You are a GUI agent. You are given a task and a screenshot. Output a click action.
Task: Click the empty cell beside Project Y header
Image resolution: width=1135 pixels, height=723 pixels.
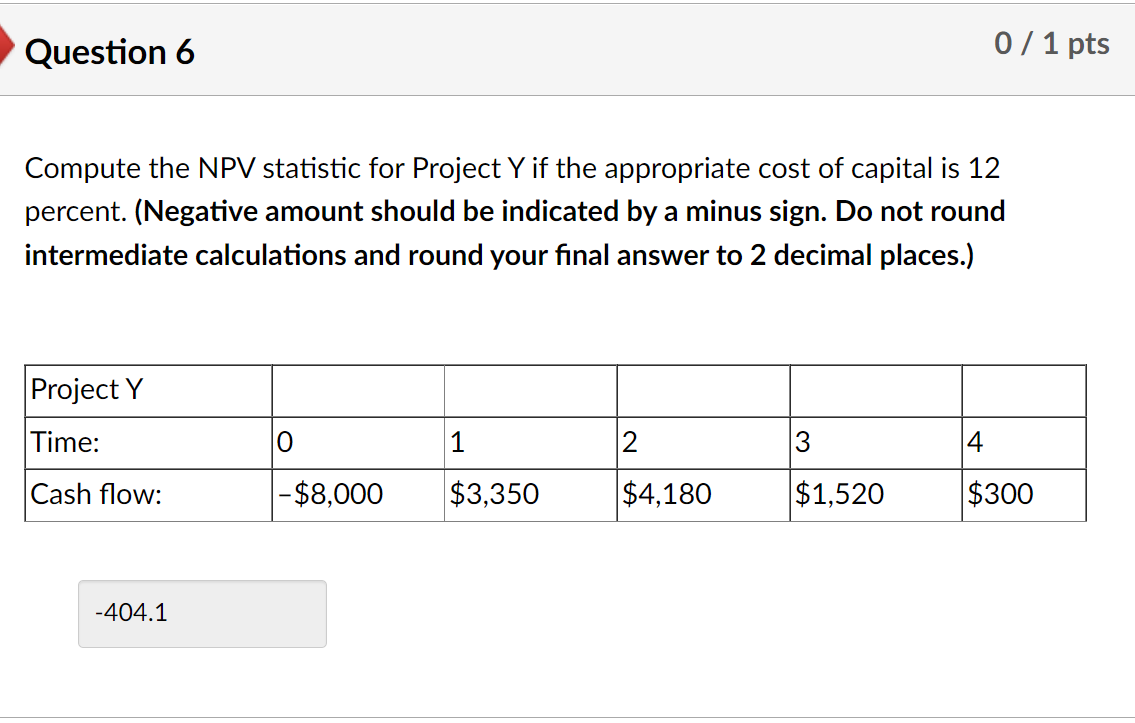(x=357, y=390)
